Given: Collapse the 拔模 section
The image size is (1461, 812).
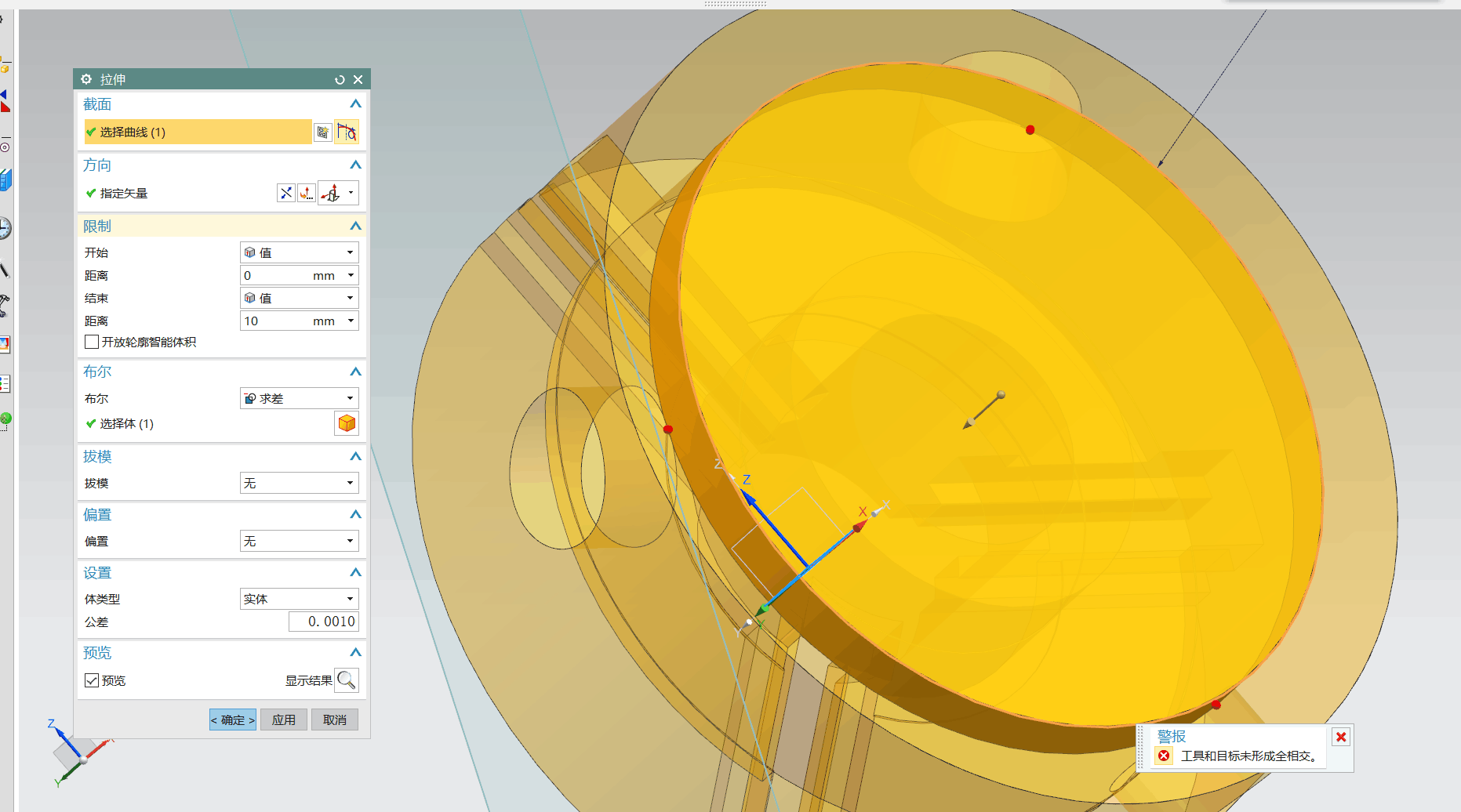Looking at the screenshot, I should [x=356, y=456].
